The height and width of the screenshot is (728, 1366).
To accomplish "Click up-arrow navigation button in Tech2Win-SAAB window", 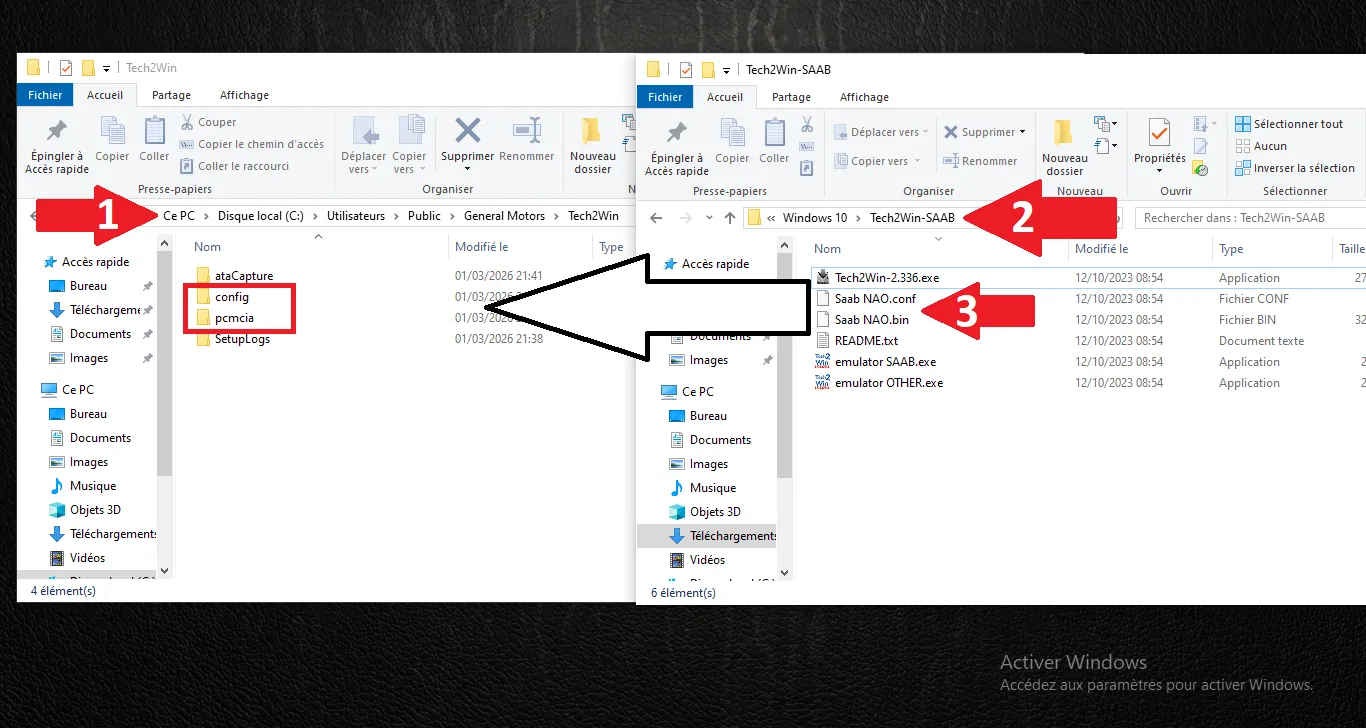I will 730,218.
